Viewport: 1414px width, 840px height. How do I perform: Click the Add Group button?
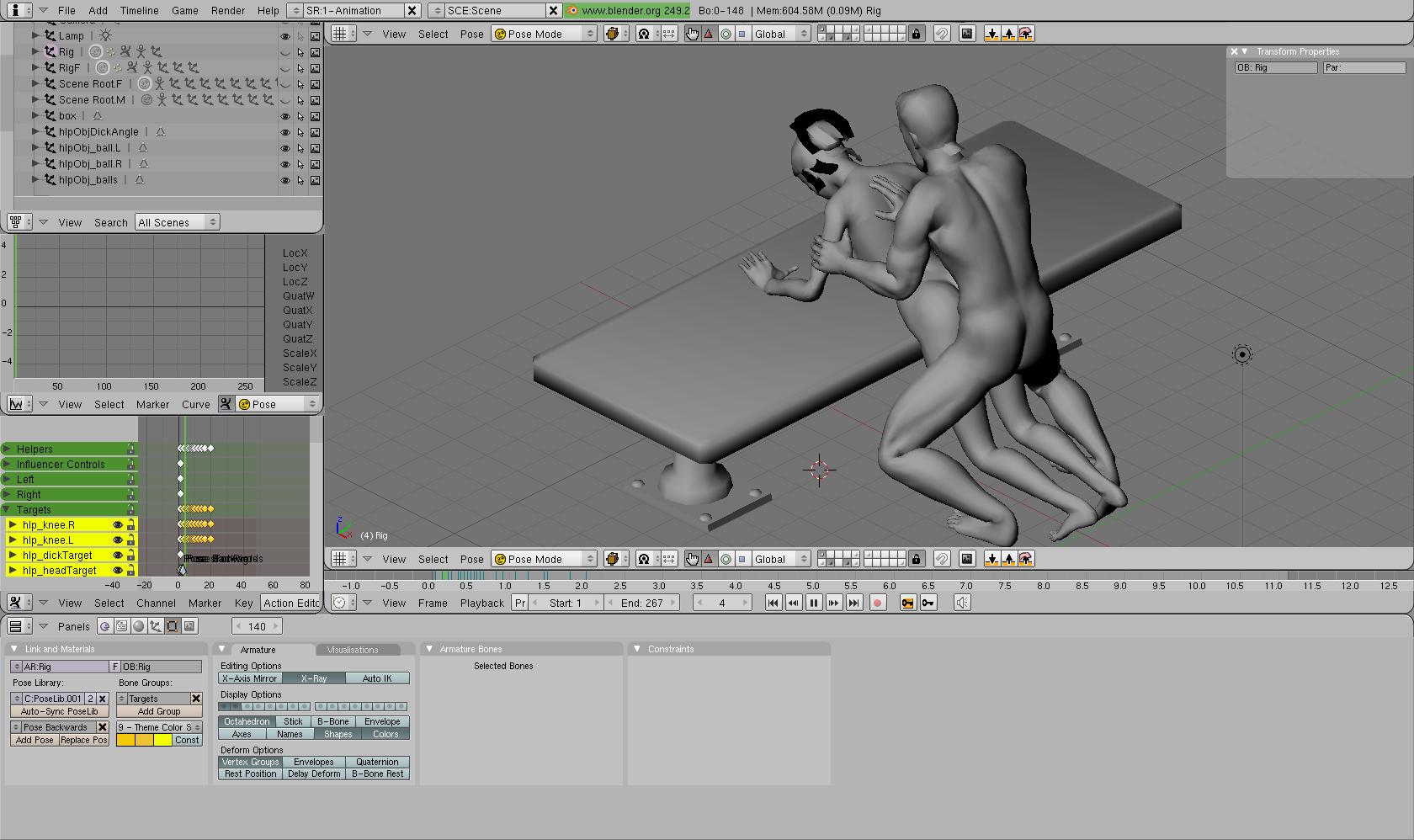(x=159, y=711)
